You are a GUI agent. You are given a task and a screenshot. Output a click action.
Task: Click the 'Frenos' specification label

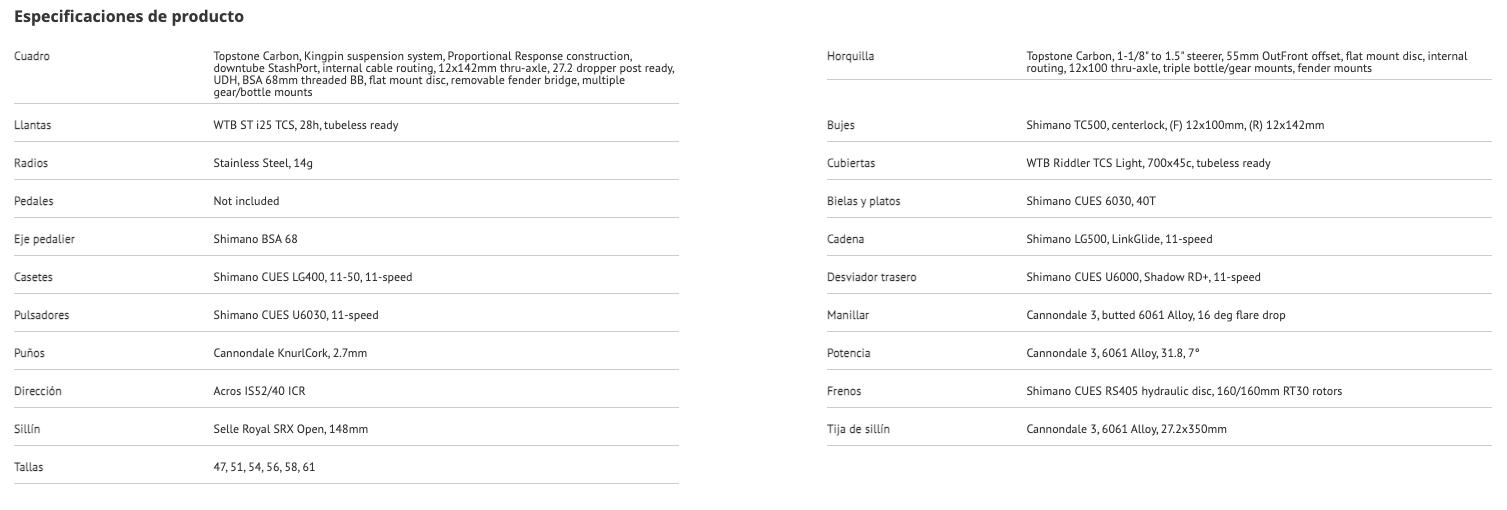point(844,391)
